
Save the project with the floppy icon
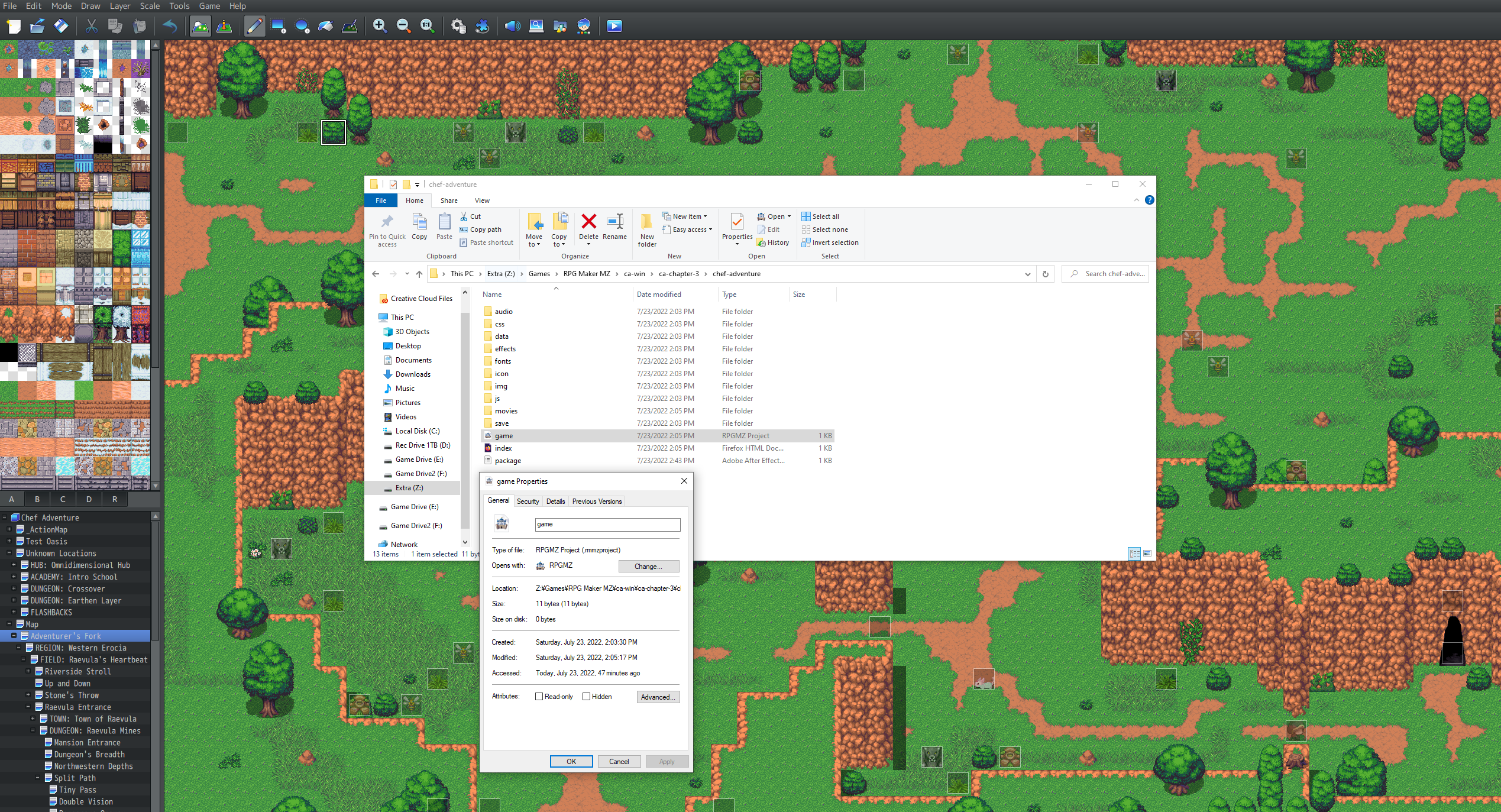pyautogui.click(x=61, y=26)
